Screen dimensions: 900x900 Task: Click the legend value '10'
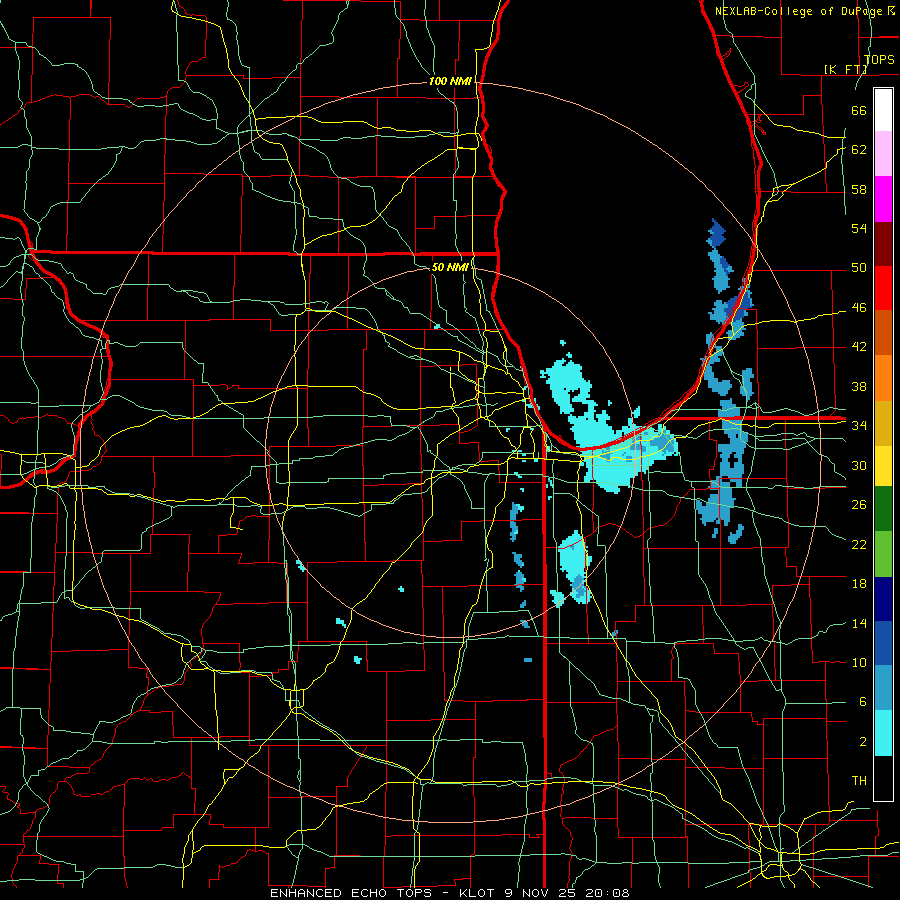[859, 663]
